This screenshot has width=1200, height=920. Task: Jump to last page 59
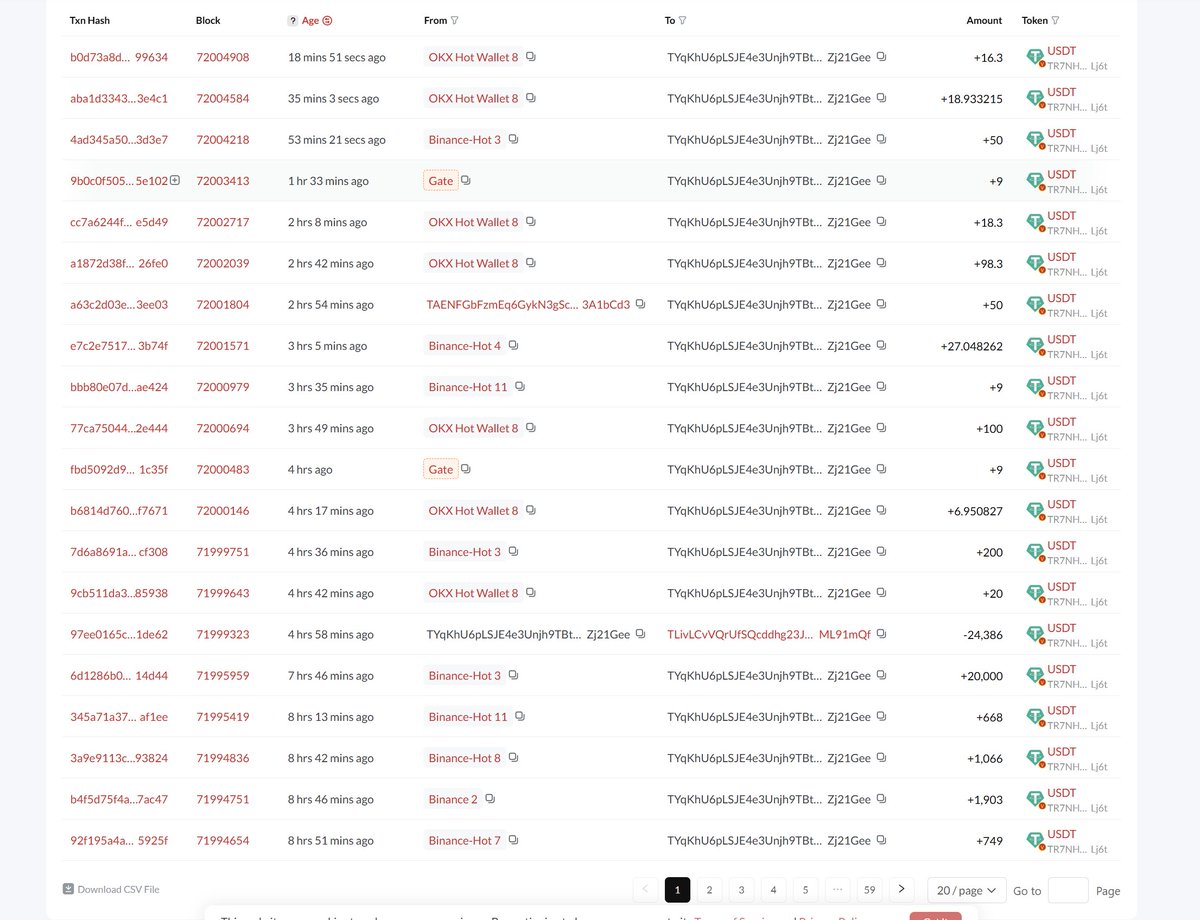869,890
